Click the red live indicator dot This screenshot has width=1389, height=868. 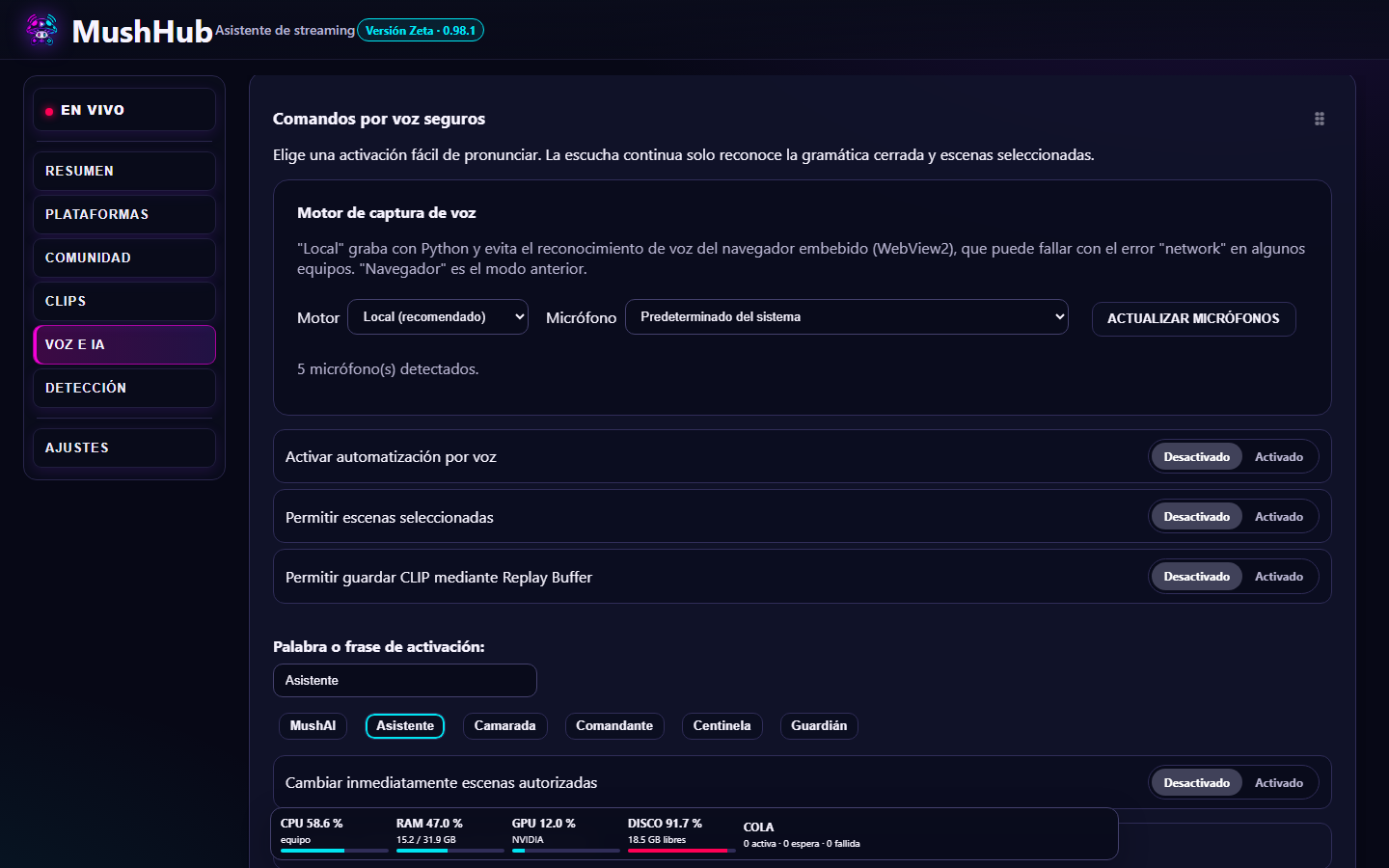[49, 111]
